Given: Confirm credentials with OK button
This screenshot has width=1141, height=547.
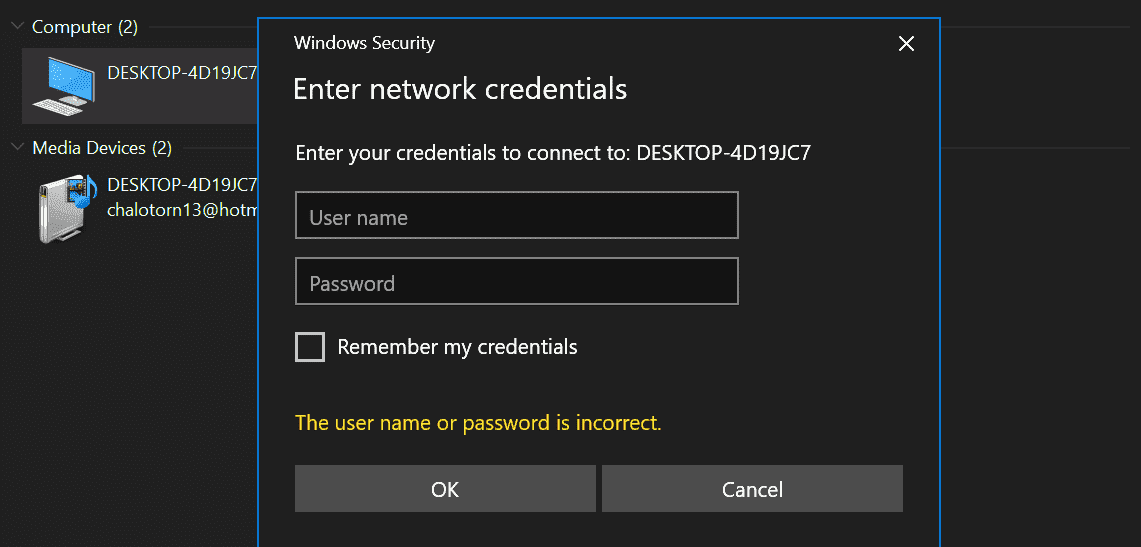Looking at the screenshot, I should 445,489.
